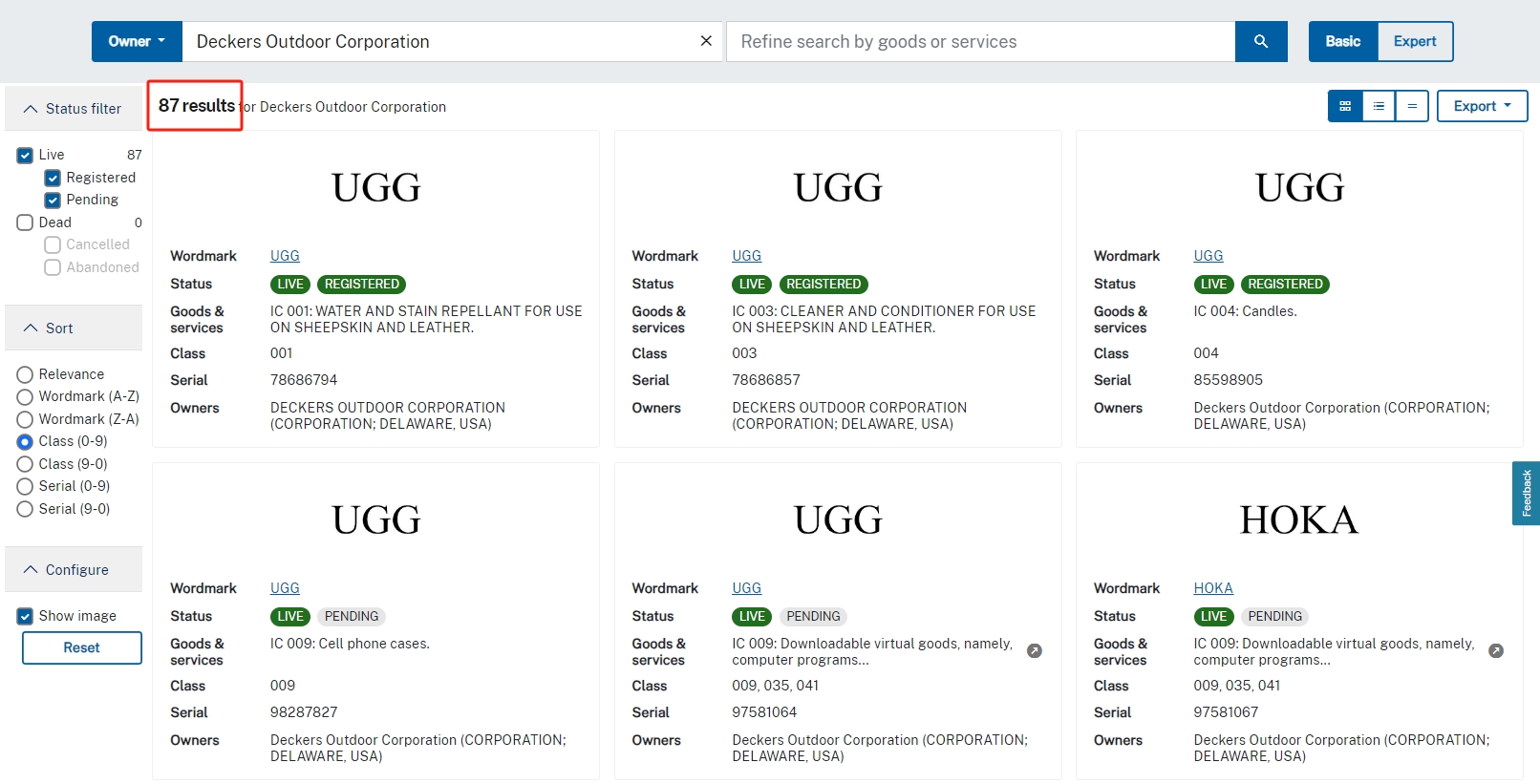1540x784 pixels.
Task: Sort by Serial (9-0)
Action: point(25,509)
